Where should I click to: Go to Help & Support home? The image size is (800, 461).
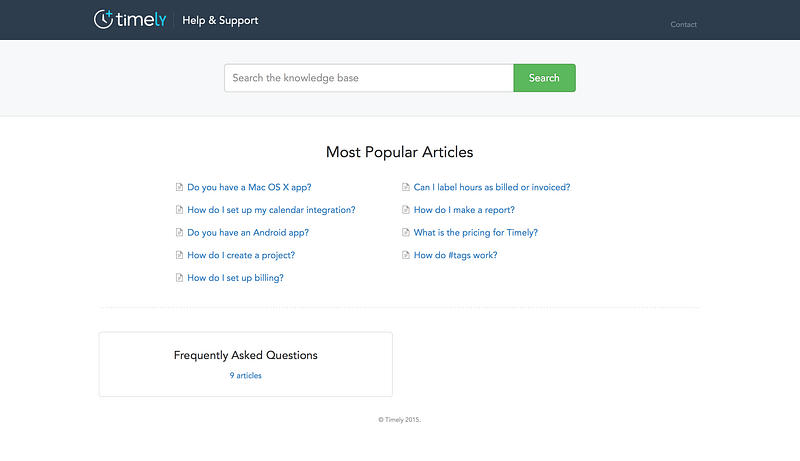(x=220, y=20)
